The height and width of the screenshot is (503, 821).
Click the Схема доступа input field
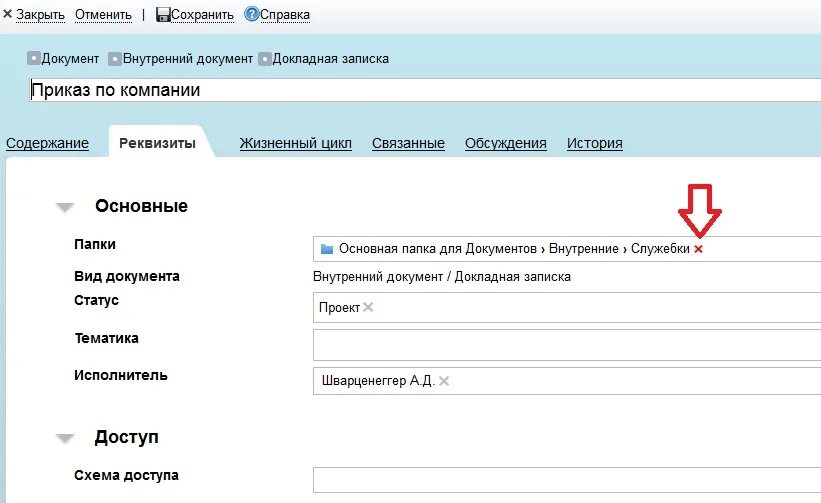point(567,480)
